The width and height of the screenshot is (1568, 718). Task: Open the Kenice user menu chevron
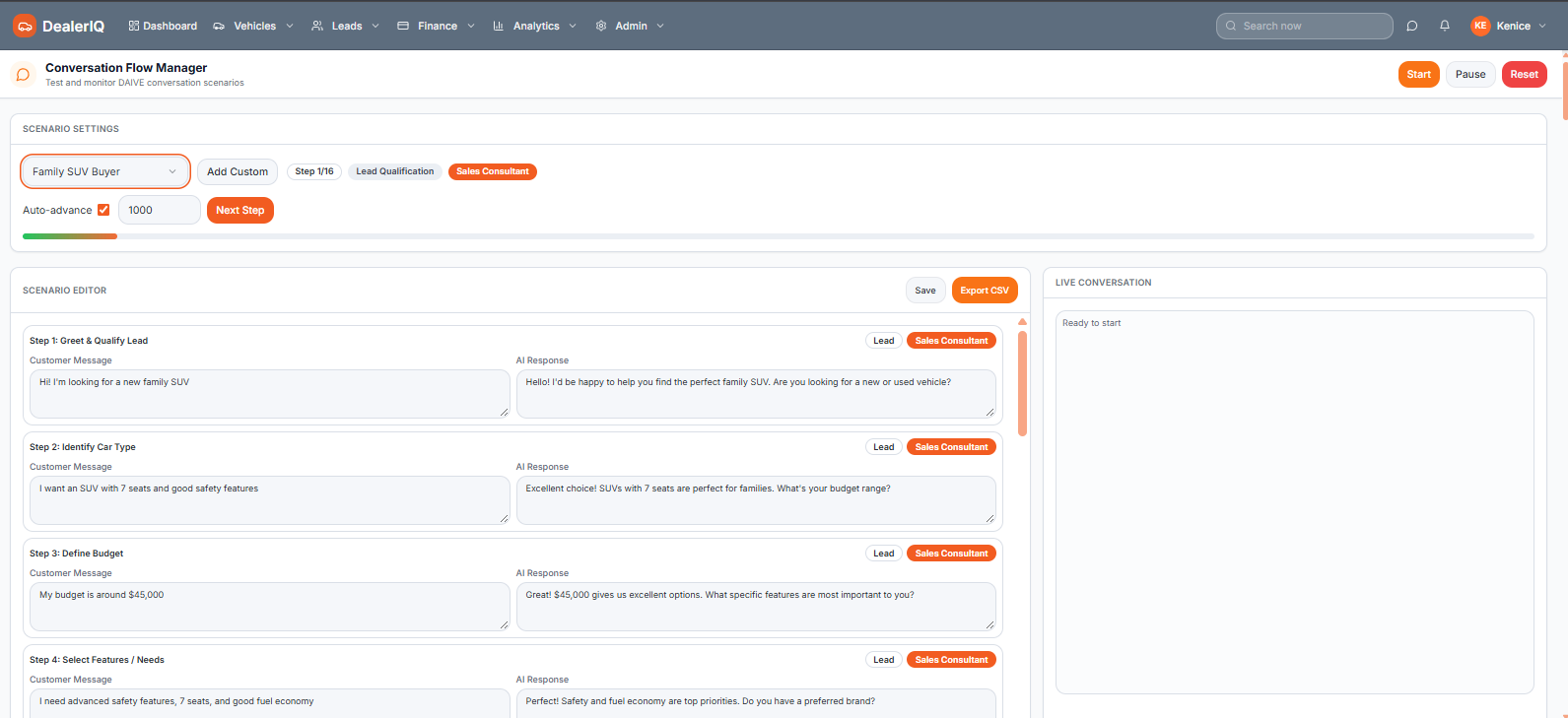[1542, 26]
